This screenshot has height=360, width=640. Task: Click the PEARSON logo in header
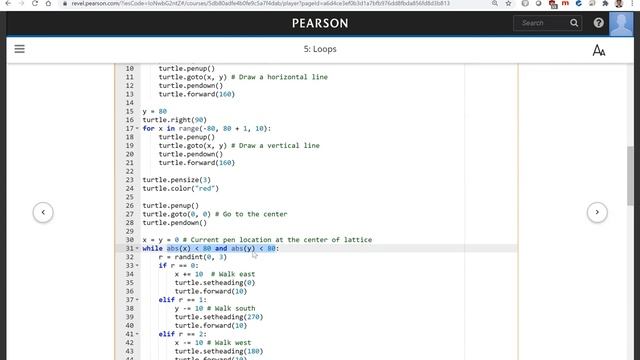[320, 23]
